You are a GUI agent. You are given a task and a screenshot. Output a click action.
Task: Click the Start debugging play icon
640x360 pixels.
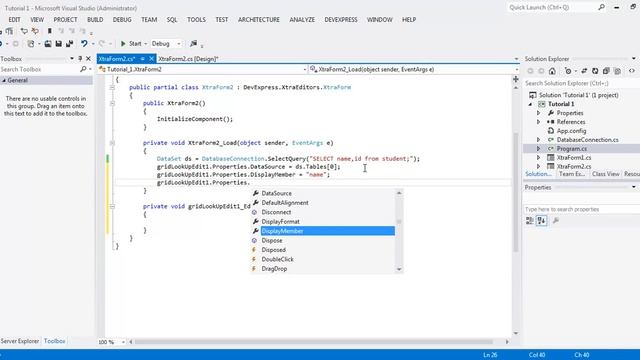point(123,44)
